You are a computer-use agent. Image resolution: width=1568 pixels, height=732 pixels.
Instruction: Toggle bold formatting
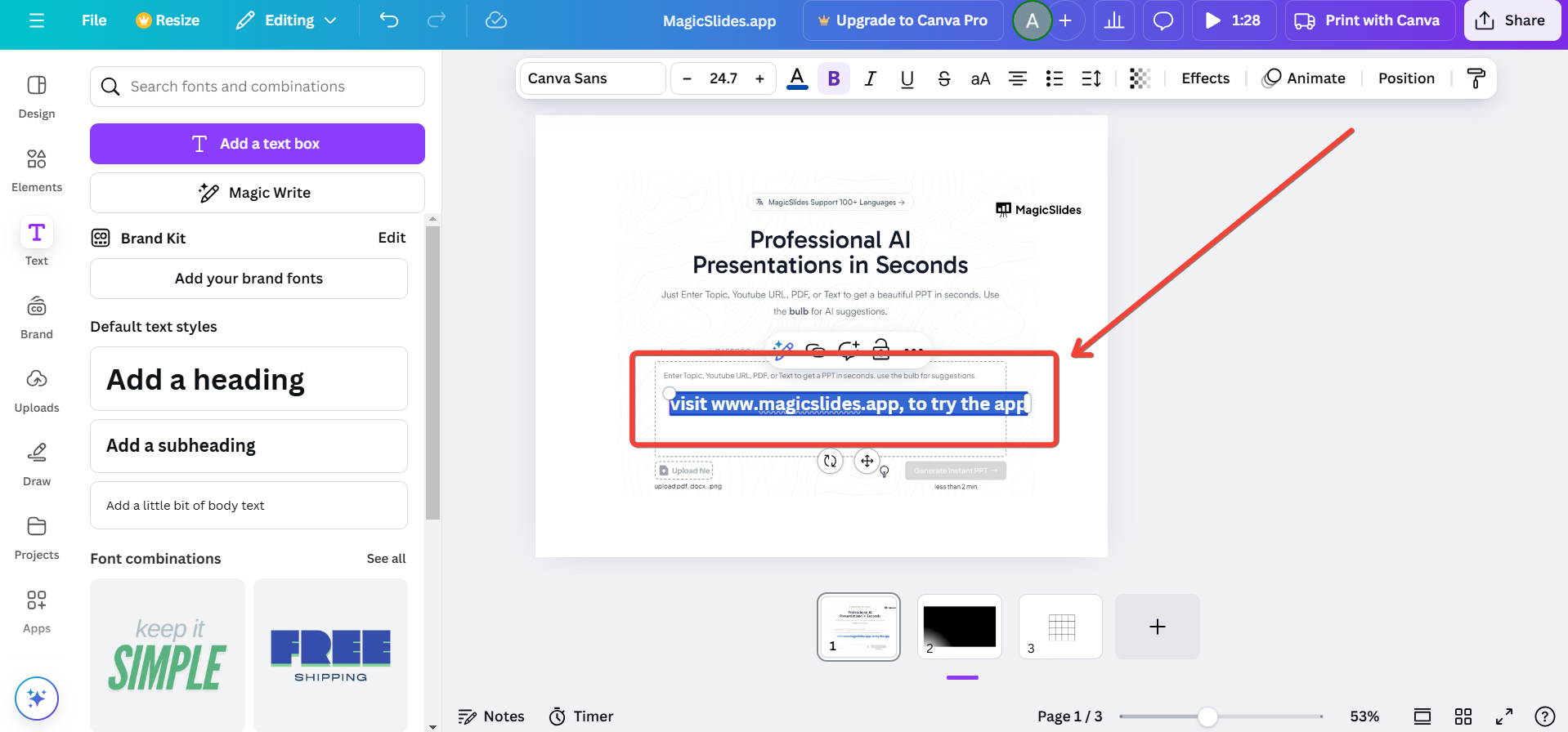[x=834, y=78]
